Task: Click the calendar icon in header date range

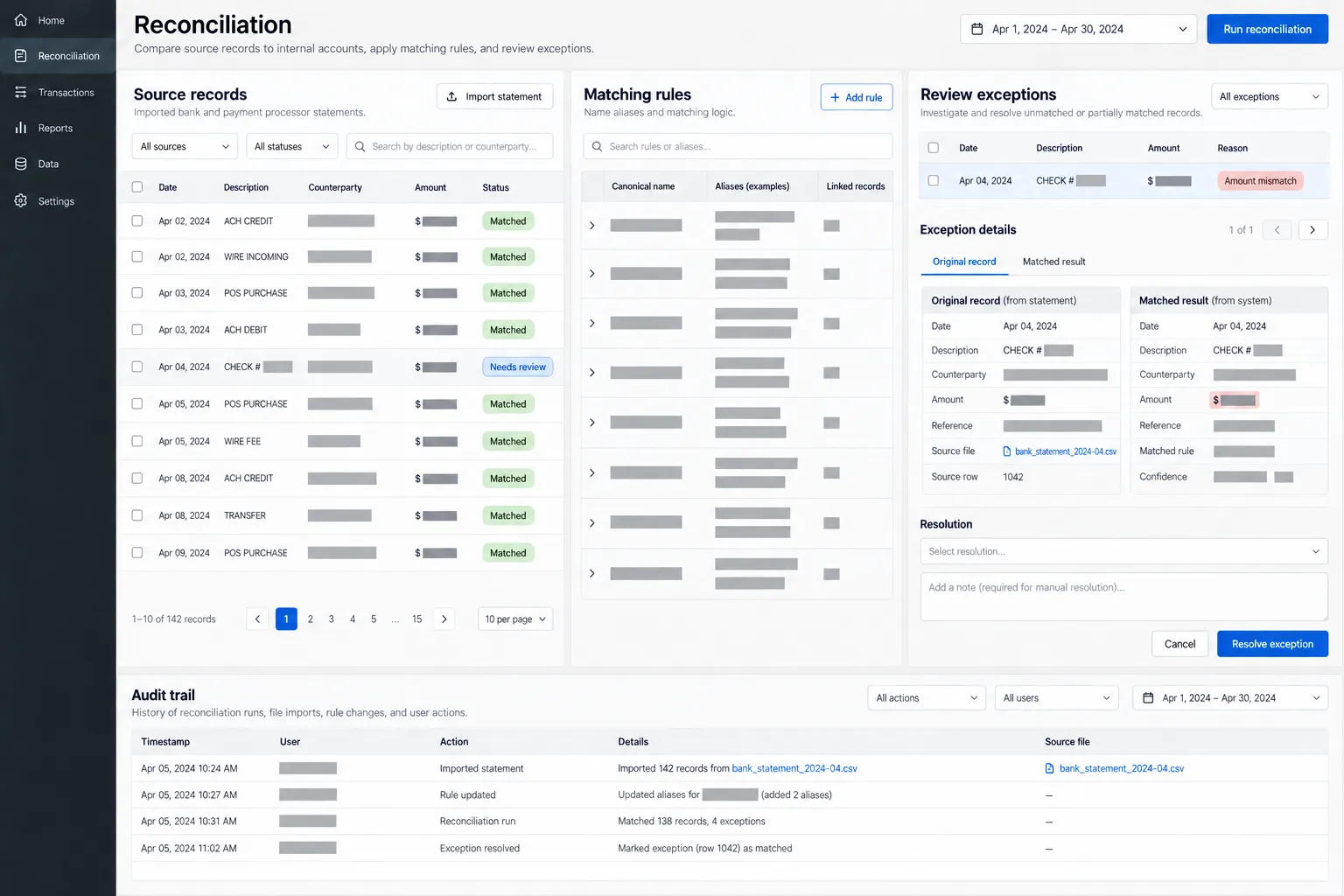Action: (977, 29)
